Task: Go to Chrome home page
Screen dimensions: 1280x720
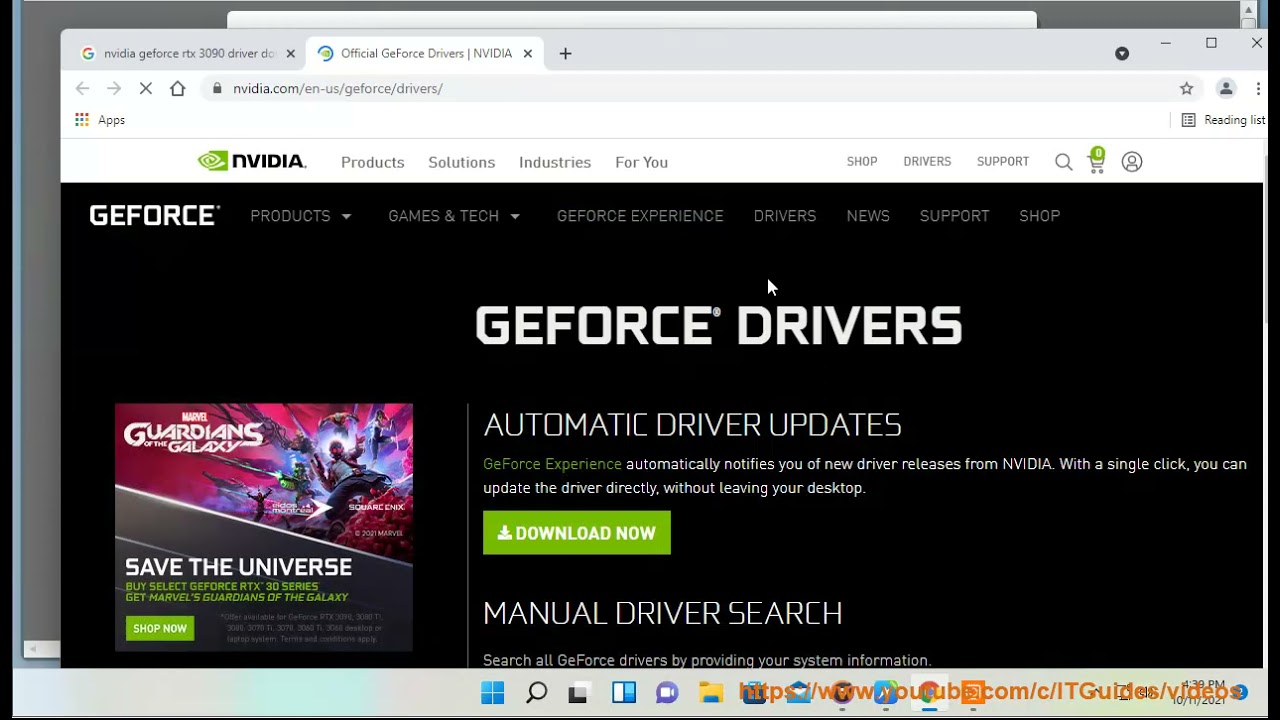Action: (x=177, y=89)
